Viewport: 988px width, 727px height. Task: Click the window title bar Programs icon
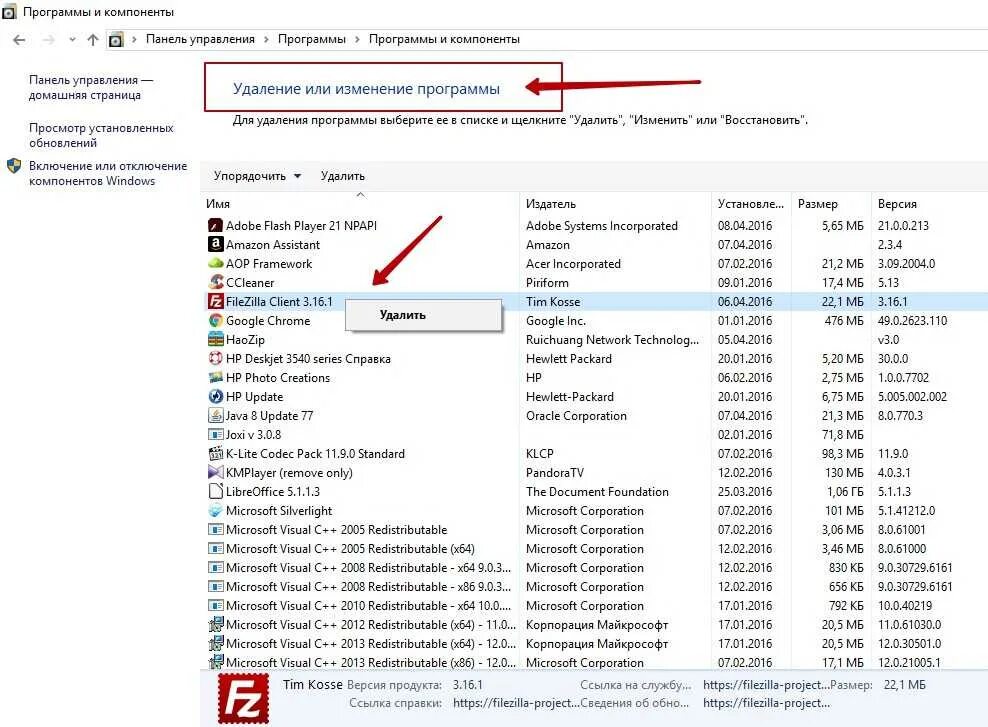coord(9,12)
